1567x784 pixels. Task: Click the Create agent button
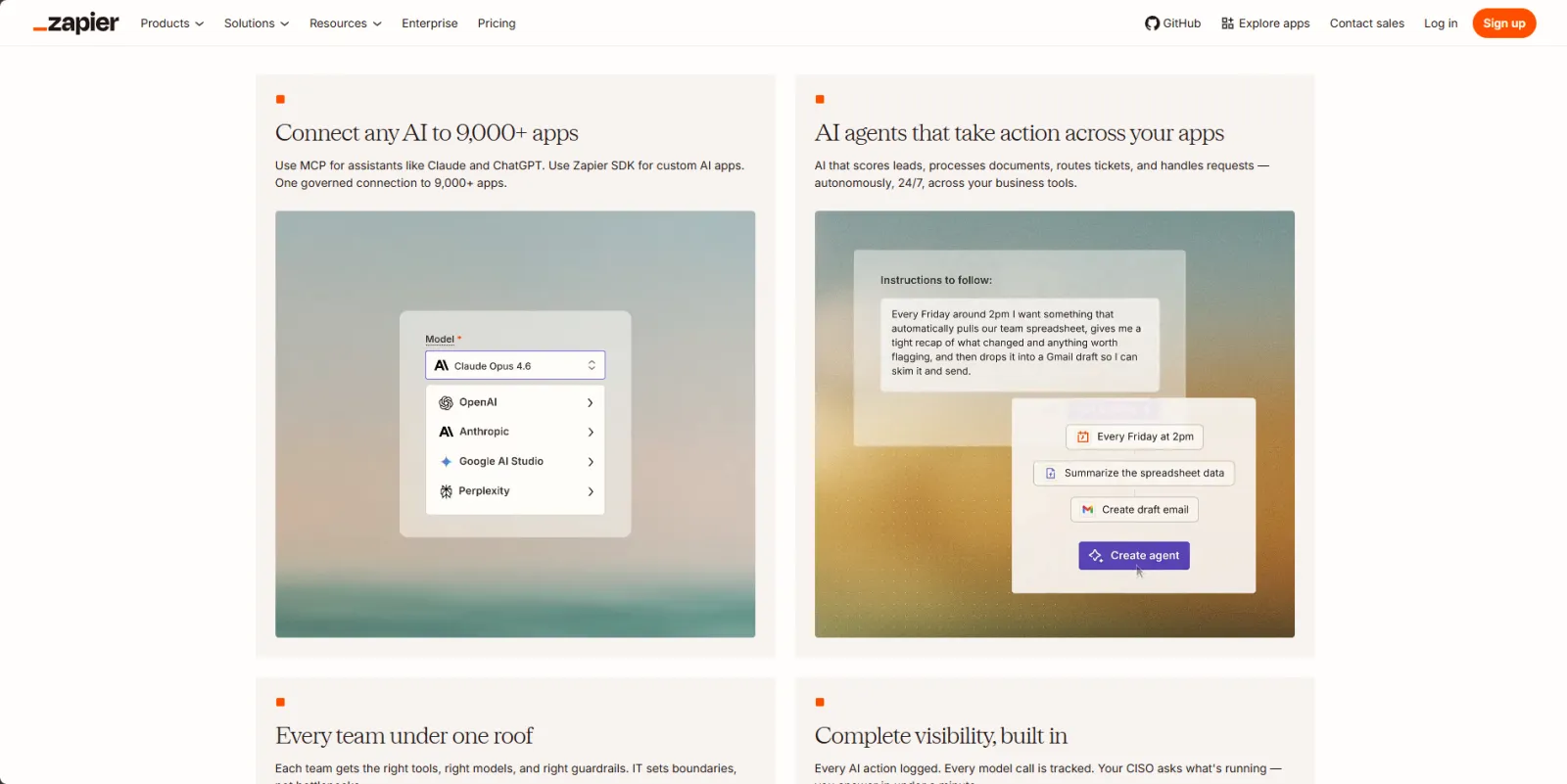1134,556
